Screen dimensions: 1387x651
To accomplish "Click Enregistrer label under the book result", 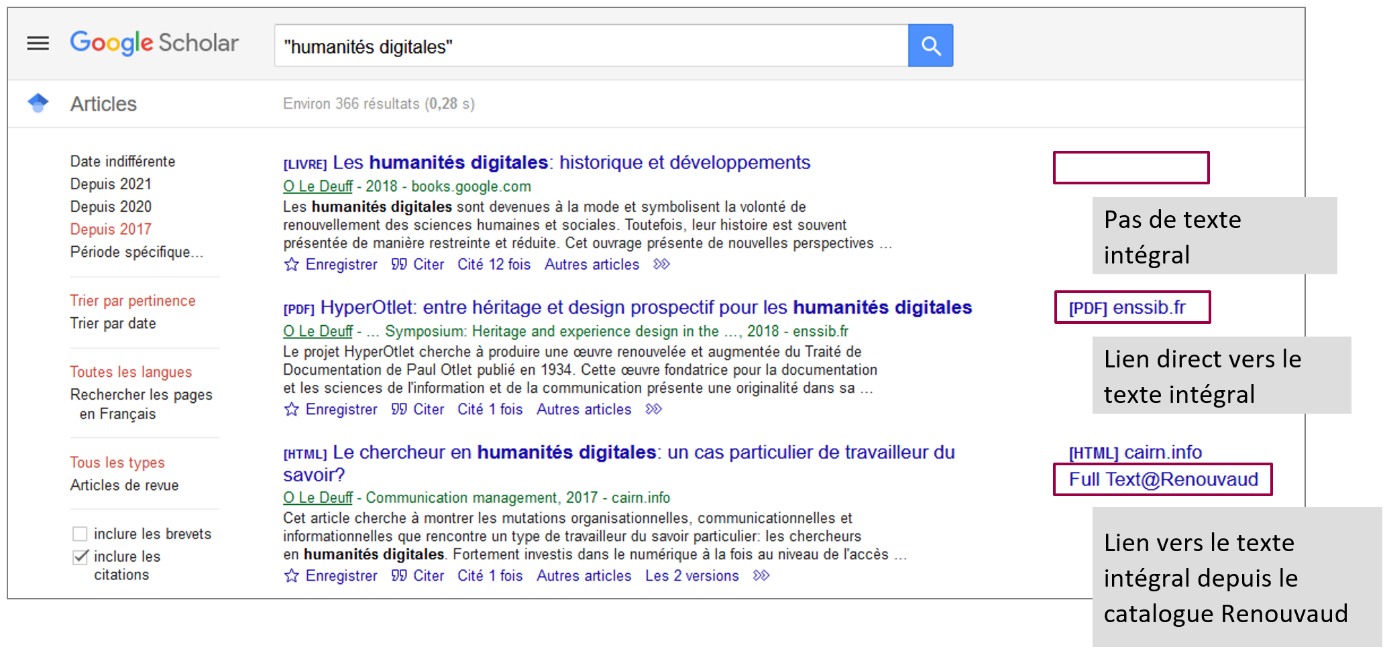I will pyautogui.click(x=341, y=265).
